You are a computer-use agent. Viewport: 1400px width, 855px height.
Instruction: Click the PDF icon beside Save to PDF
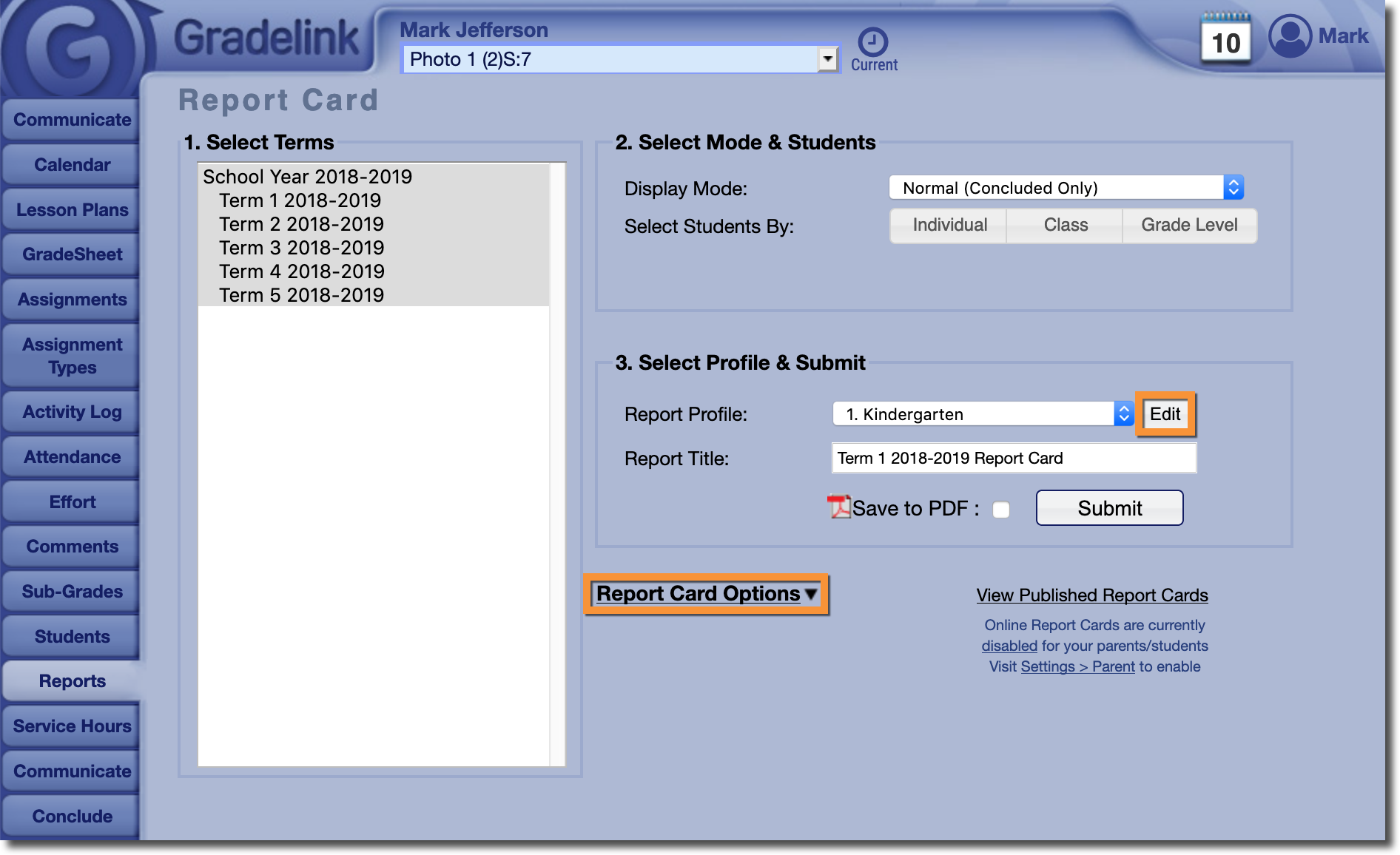[838, 507]
